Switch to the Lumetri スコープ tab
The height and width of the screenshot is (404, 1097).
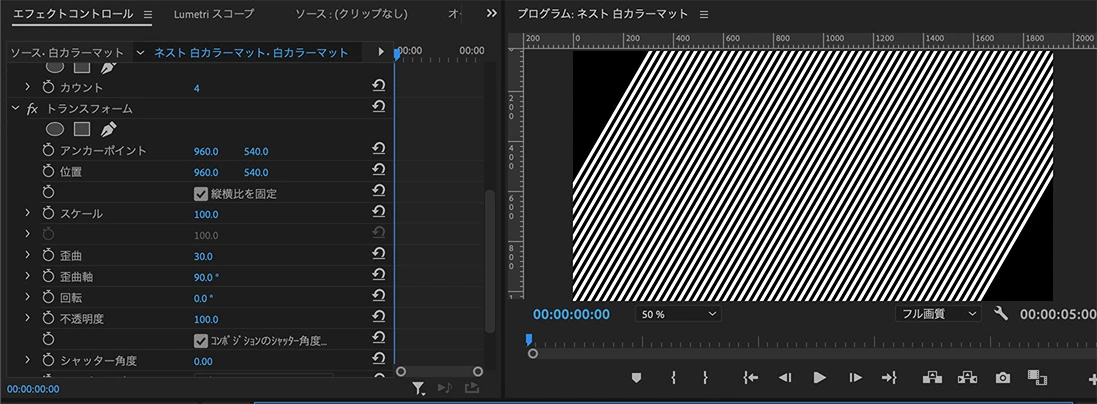coord(214,14)
